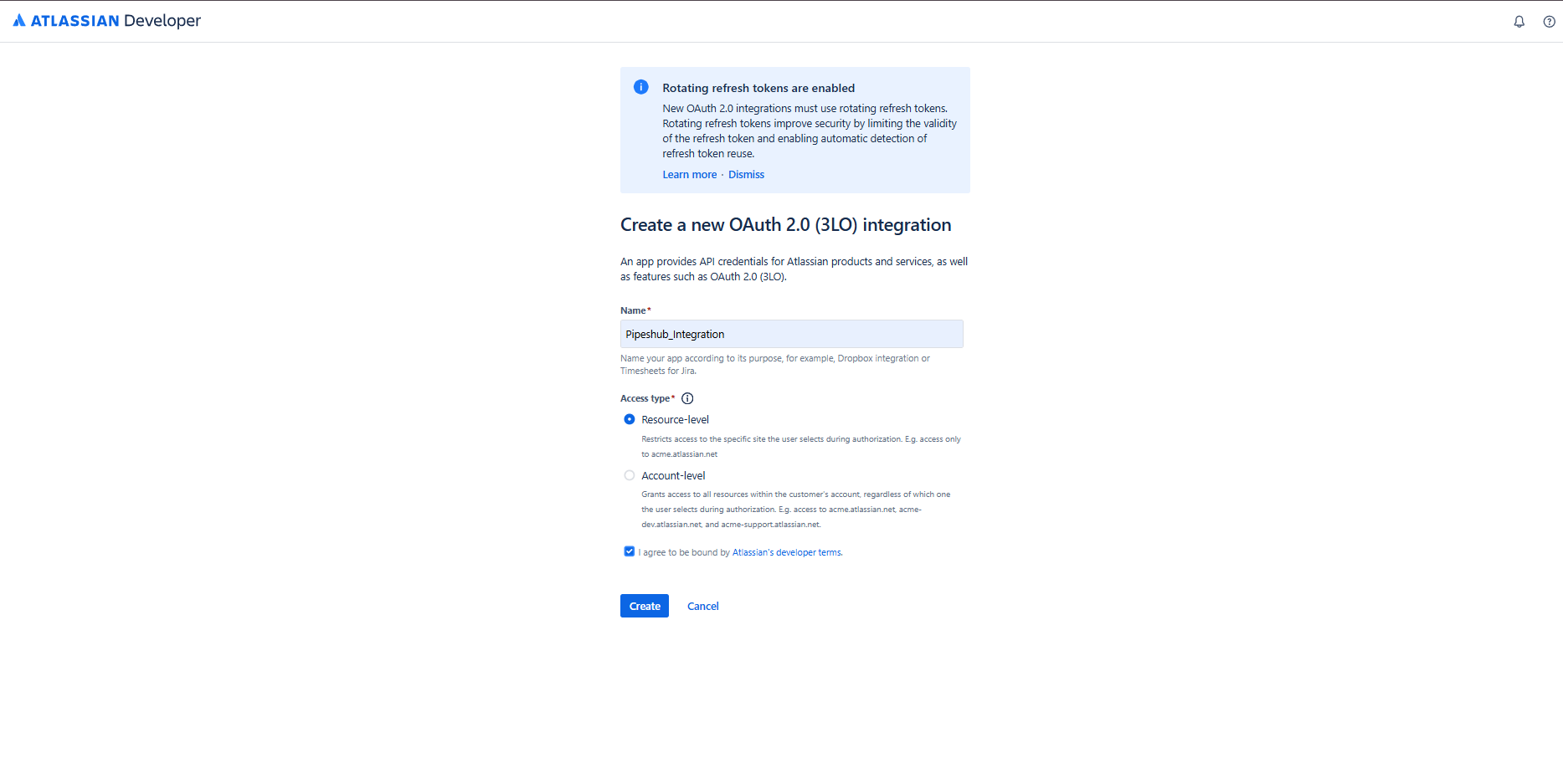Click the info icon beside Access type

687,398
